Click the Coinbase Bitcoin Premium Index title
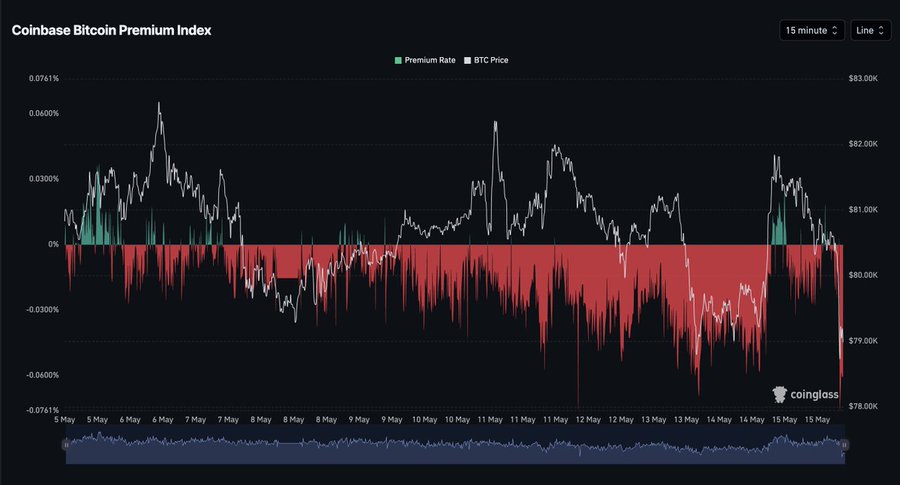Screen dimensions: 900x485 click(111, 30)
